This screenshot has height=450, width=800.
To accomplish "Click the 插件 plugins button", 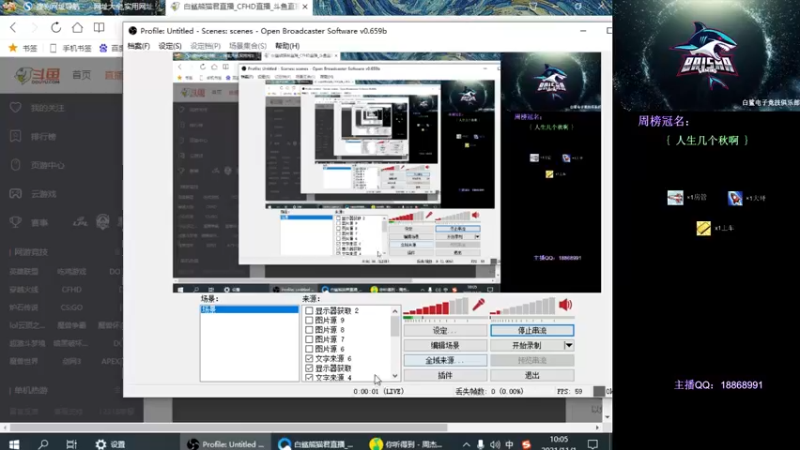I will (445, 376).
